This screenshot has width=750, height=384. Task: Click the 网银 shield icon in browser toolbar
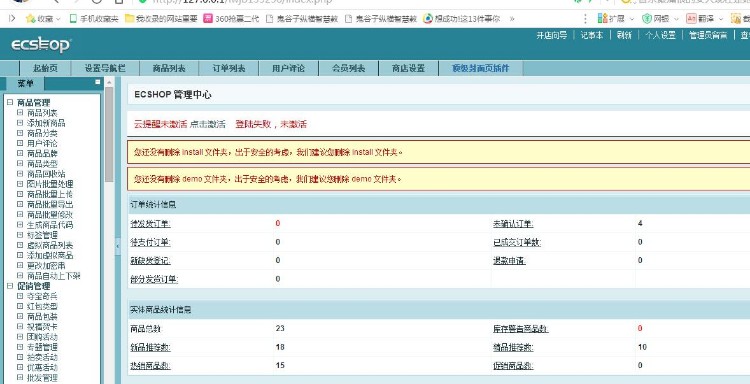click(647, 19)
